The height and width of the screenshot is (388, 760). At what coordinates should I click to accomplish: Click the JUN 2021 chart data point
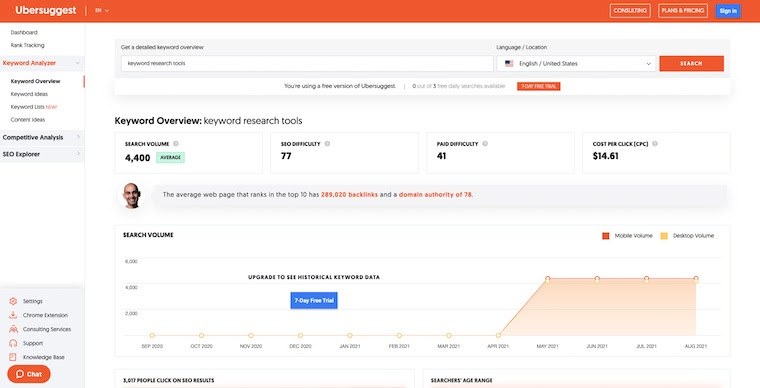pyautogui.click(x=597, y=279)
